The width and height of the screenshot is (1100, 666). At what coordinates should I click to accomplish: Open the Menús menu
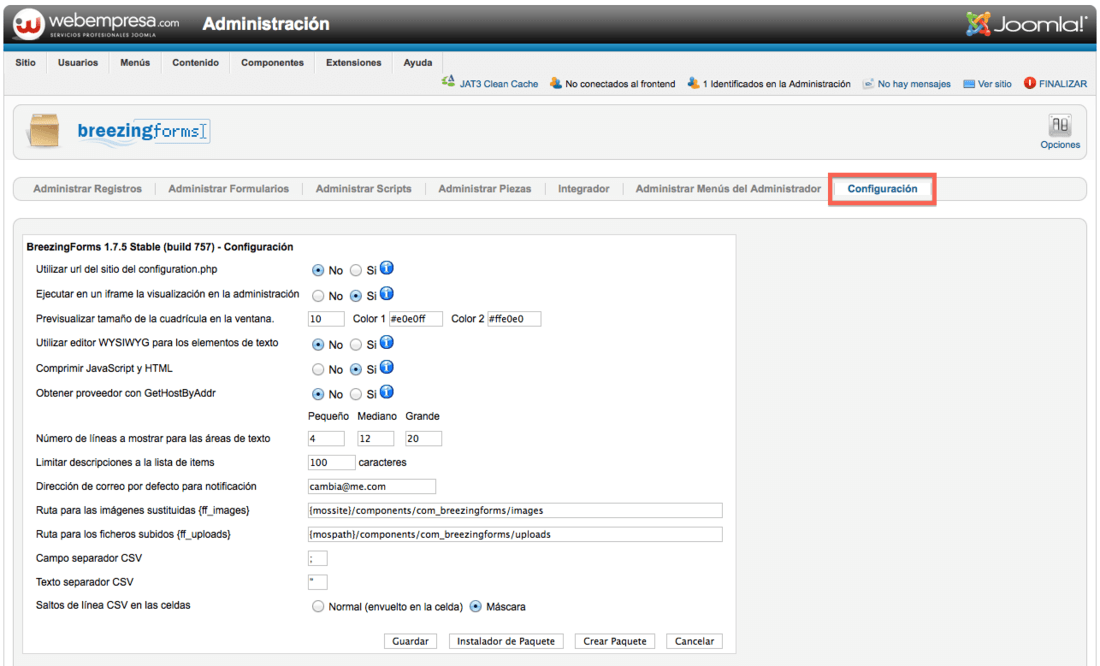[135, 62]
